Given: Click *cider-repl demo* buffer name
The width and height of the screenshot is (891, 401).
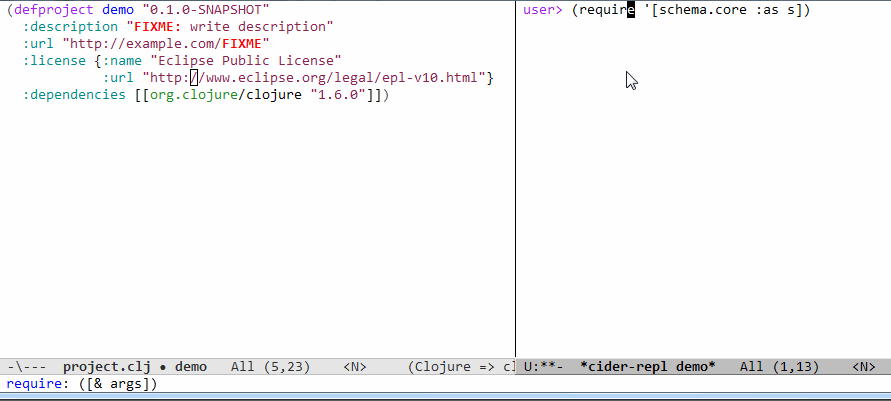Looking at the screenshot, I should click(647, 367).
